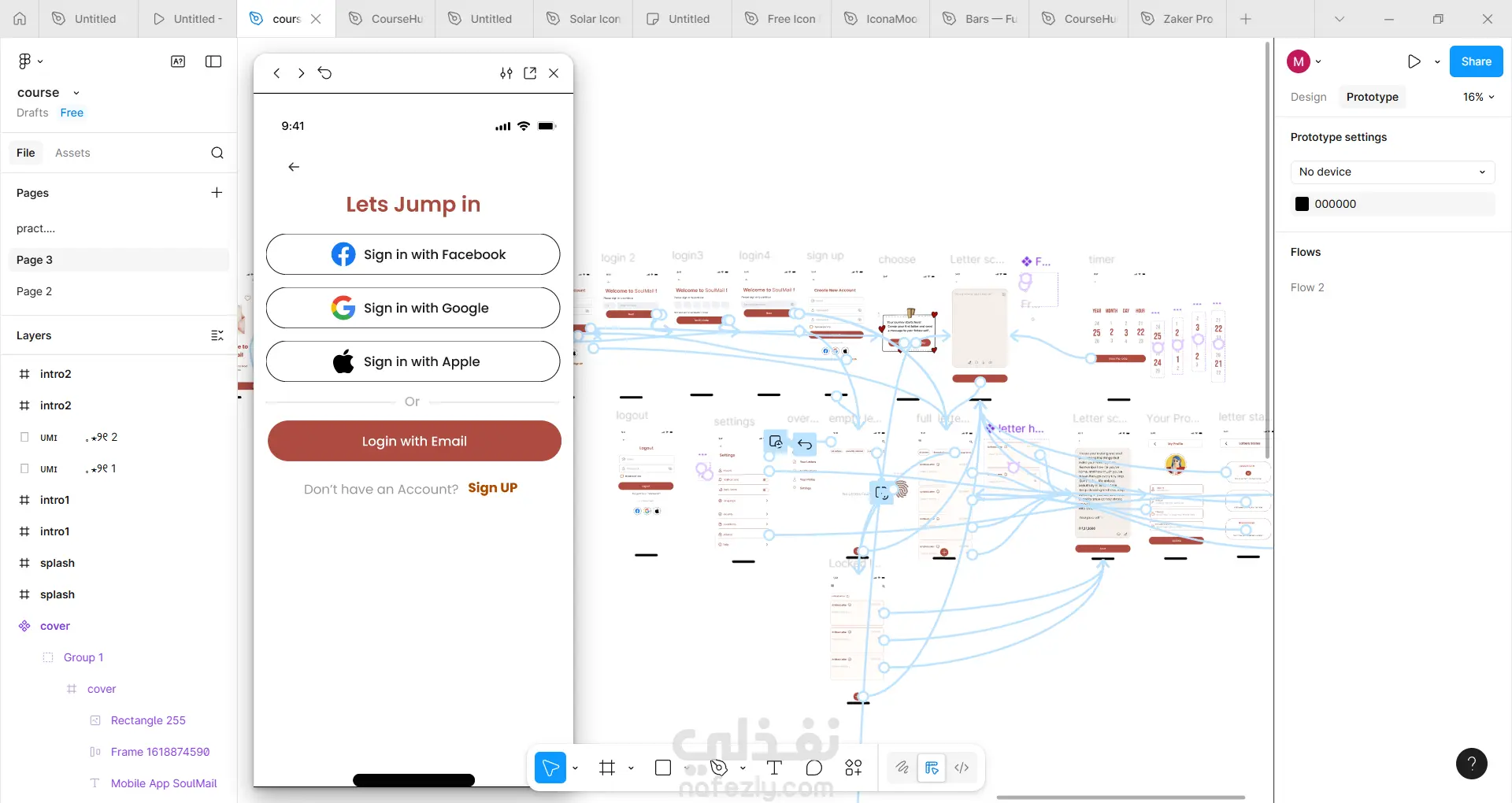
Task: Toggle Dev Mode code icon
Action: click(962, 768)
